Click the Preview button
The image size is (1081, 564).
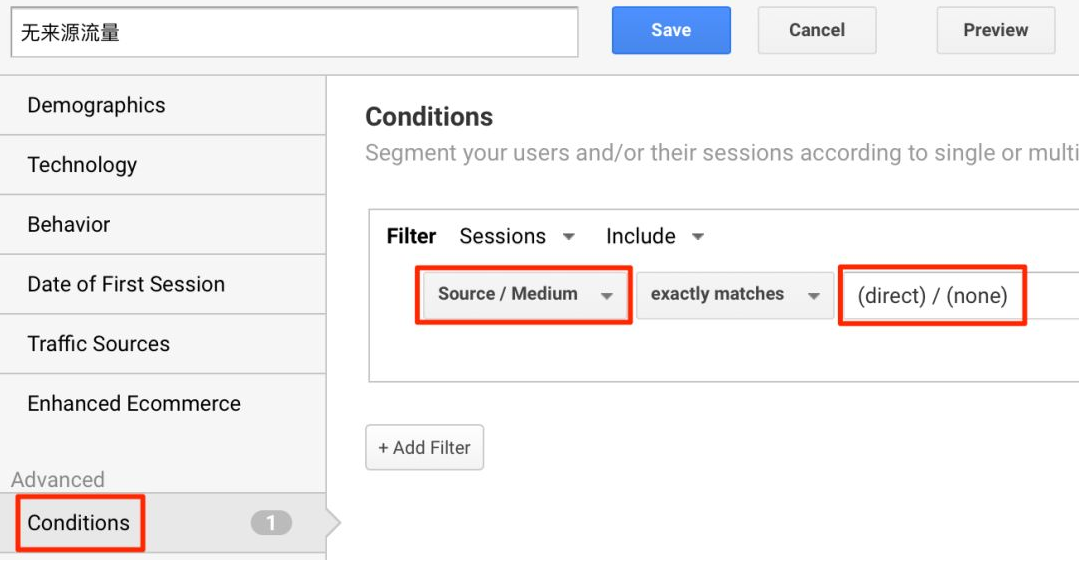click(995, 30)
